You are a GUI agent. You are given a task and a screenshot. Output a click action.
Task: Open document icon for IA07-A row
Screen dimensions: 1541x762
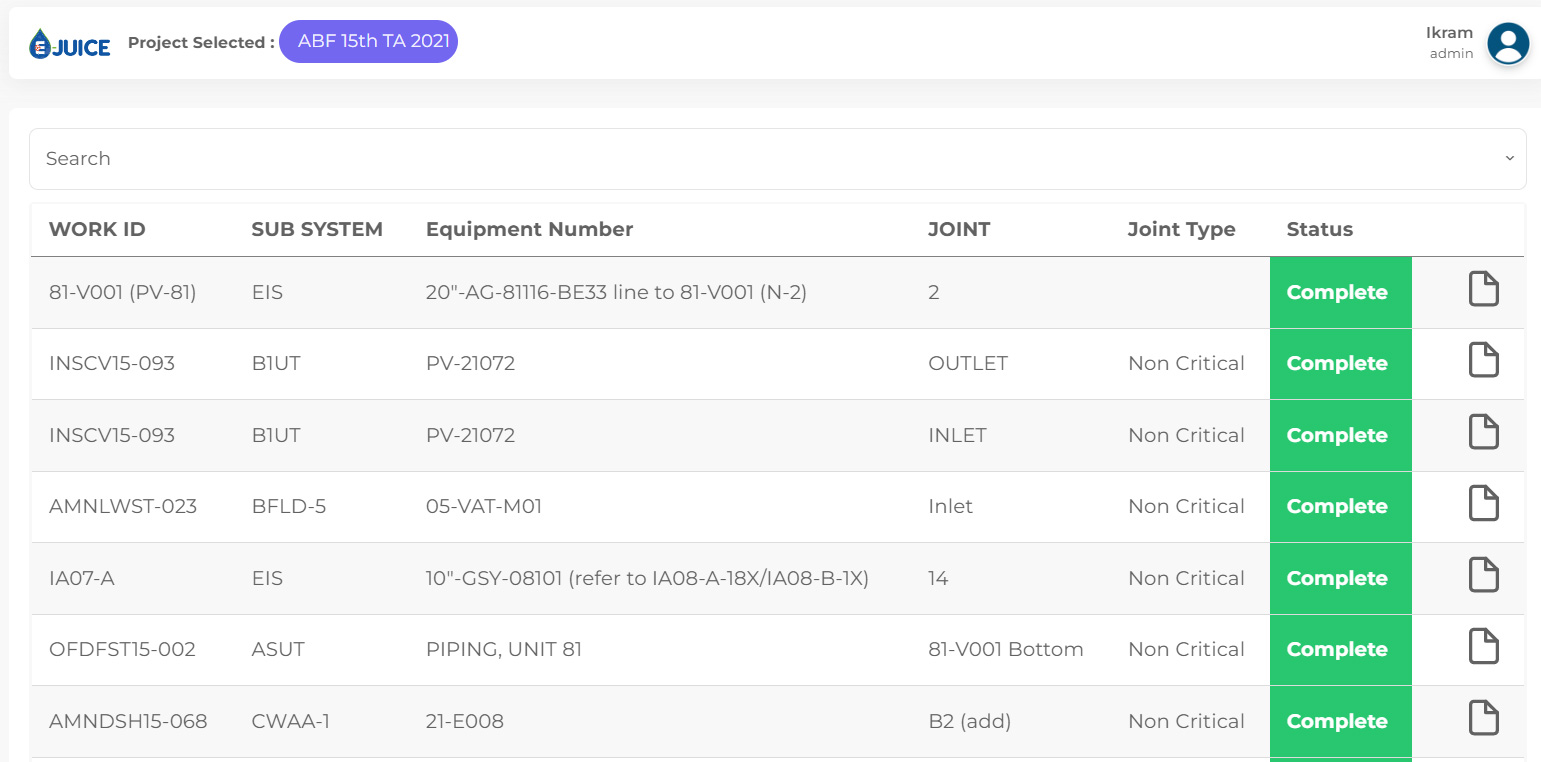coord(1483,575)
